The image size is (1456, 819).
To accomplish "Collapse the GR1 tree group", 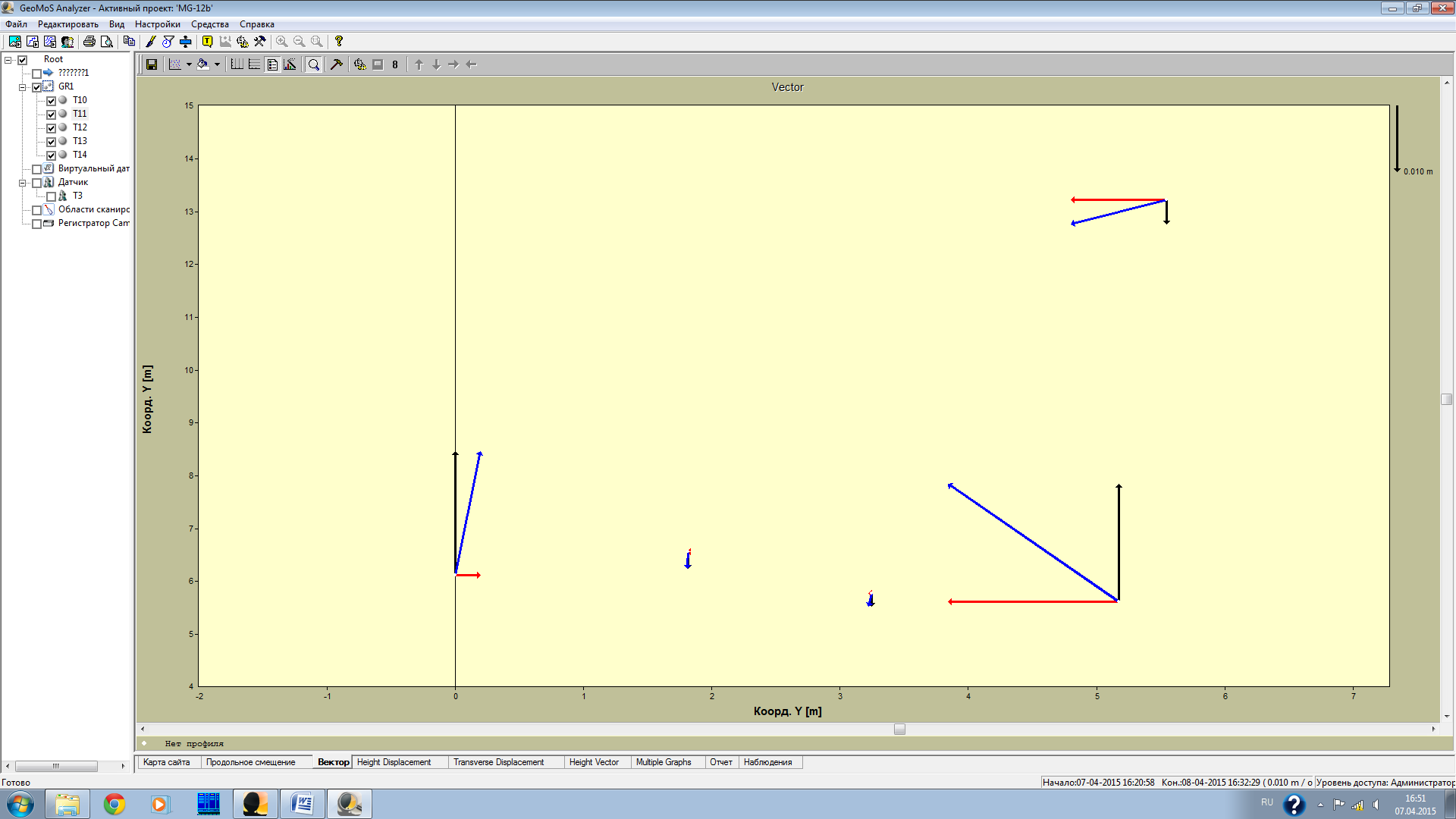I will point(22,87).
